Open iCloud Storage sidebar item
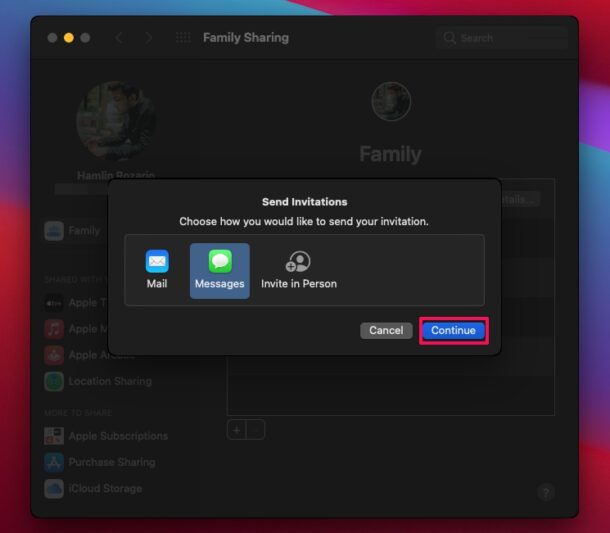The height and width of the screenshot is (533, 610). click(93, 489)
